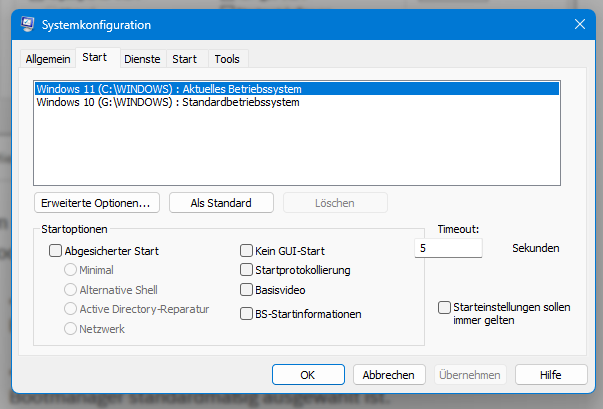603x409 pixels.
Task: Click the disabled Löschen button
Action: [x=335, y=203]
